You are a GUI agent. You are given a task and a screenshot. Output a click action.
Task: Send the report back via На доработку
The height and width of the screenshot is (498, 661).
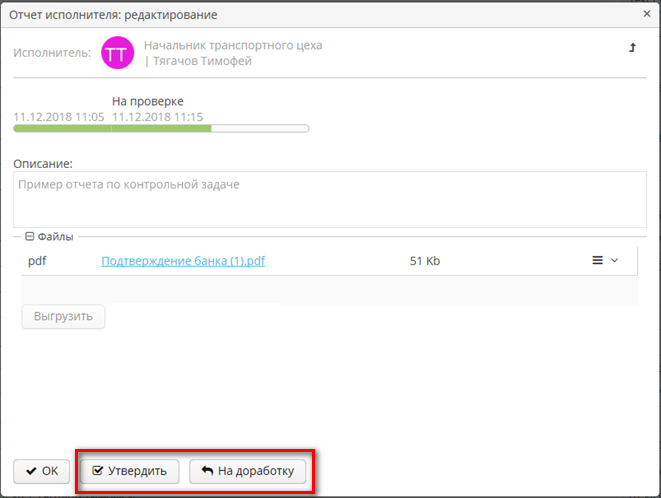tap(248, 470)
